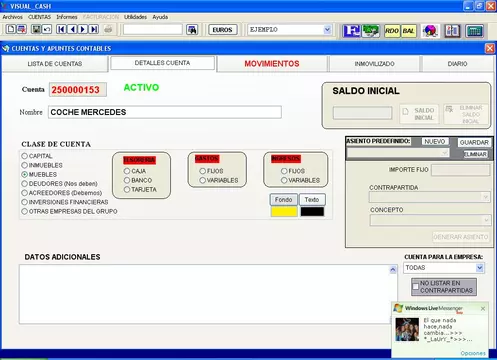Open the Informes menu
The width and height of the screenshot is (497, 360).
point(67,17)
